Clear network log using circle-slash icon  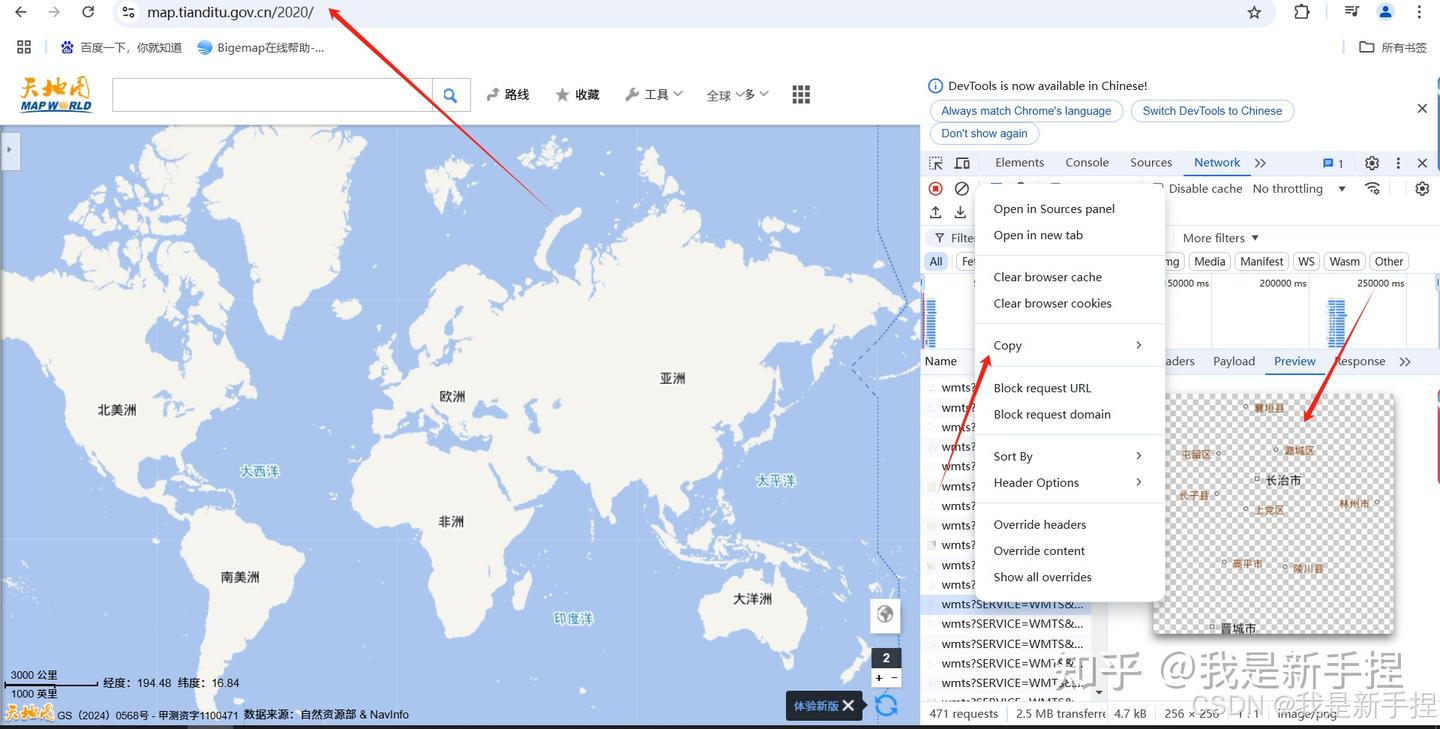tap(961, 188)
